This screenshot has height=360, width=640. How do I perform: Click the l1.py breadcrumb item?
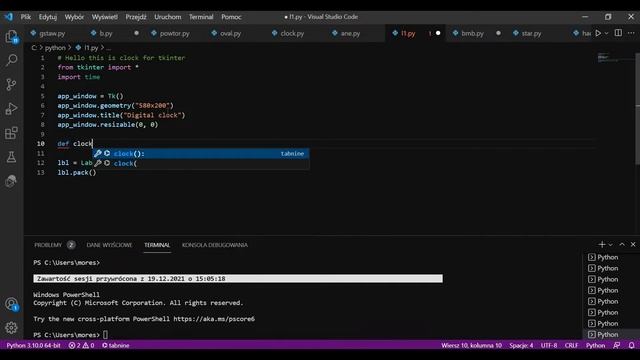click(x=87, y=48)
